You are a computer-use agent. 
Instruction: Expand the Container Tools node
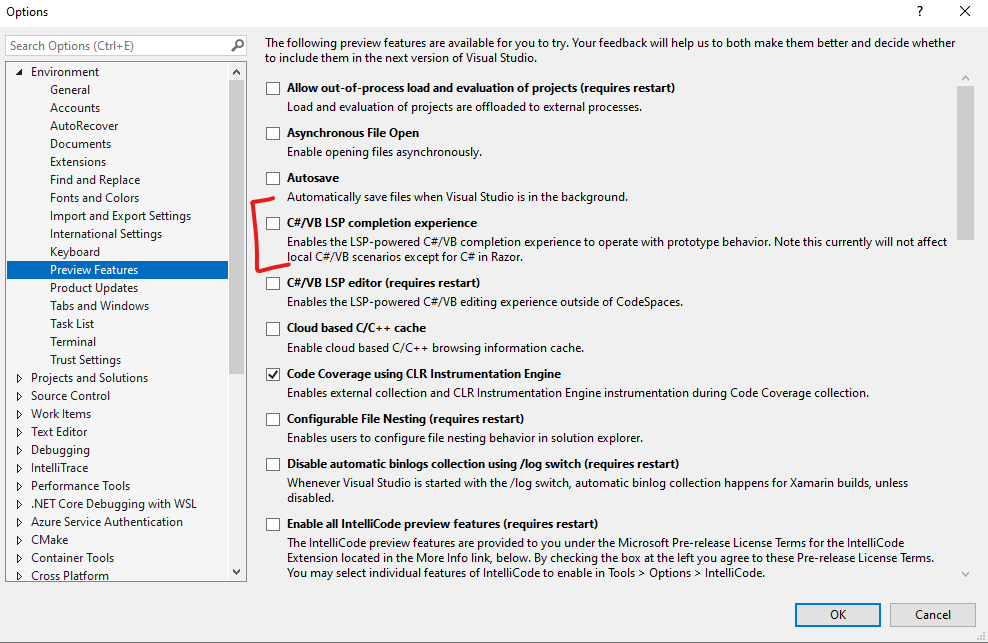pyautogui.click(x=19, y=558)
